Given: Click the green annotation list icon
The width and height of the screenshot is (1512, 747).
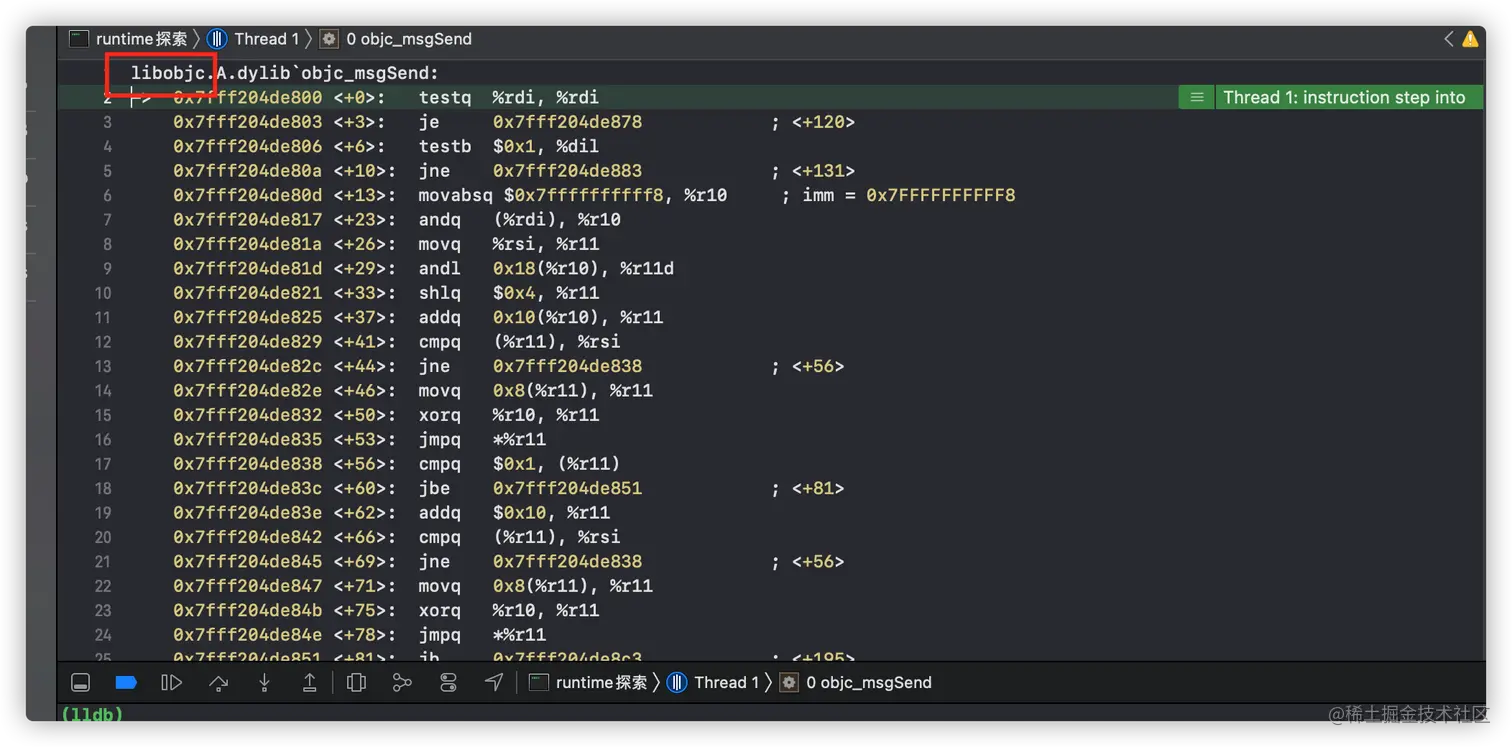Looking at the screenshot, I should (x=1196, y=97).
